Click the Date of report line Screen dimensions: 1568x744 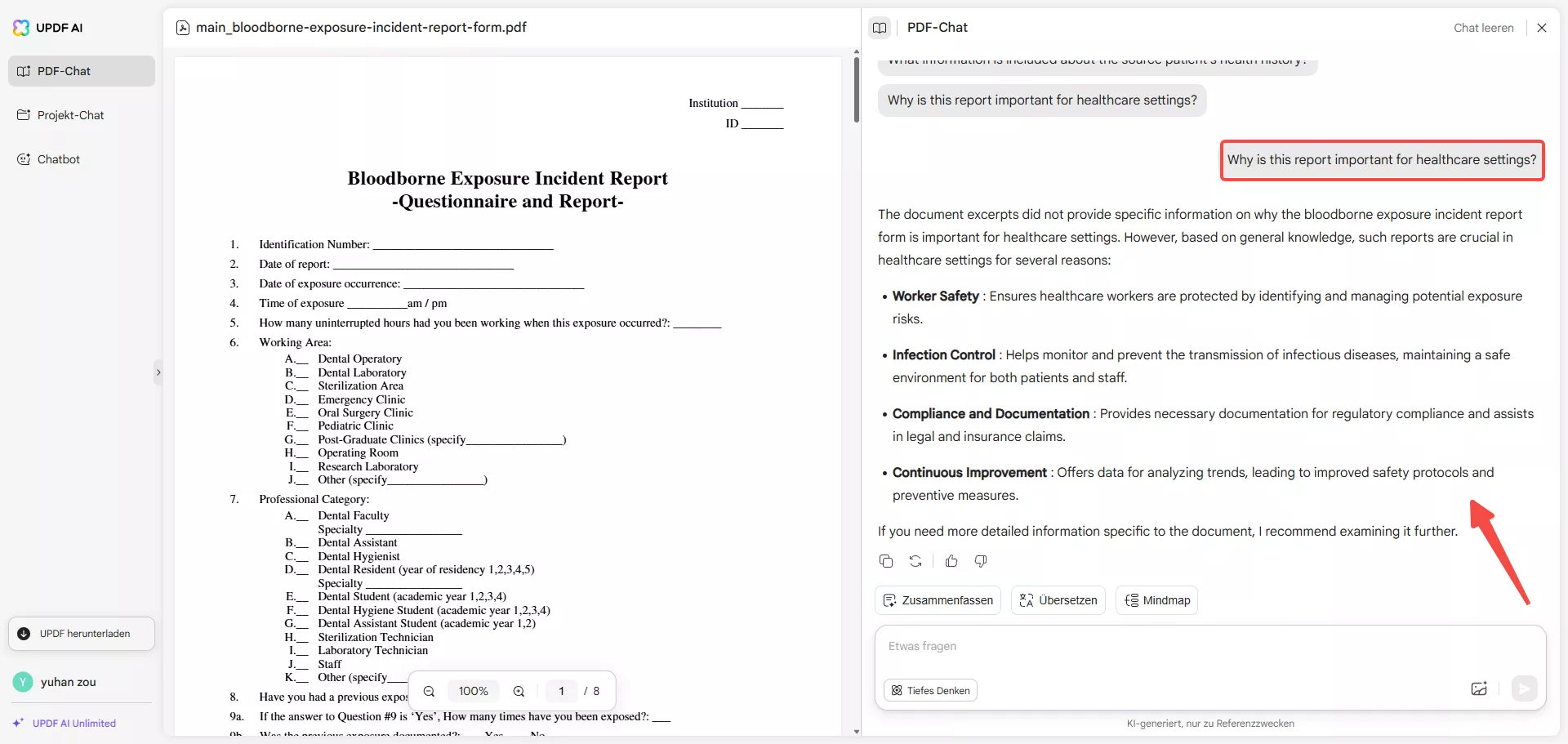(x=385, y=264)
